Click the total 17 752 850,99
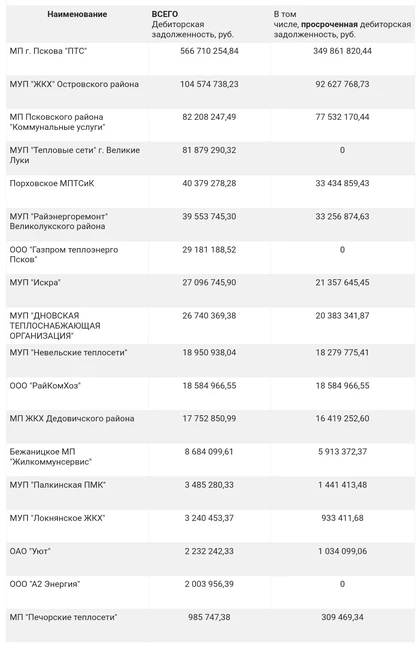The height and width of the screenshot is (648, 420). pyautogui.click(x=209, y=419)
